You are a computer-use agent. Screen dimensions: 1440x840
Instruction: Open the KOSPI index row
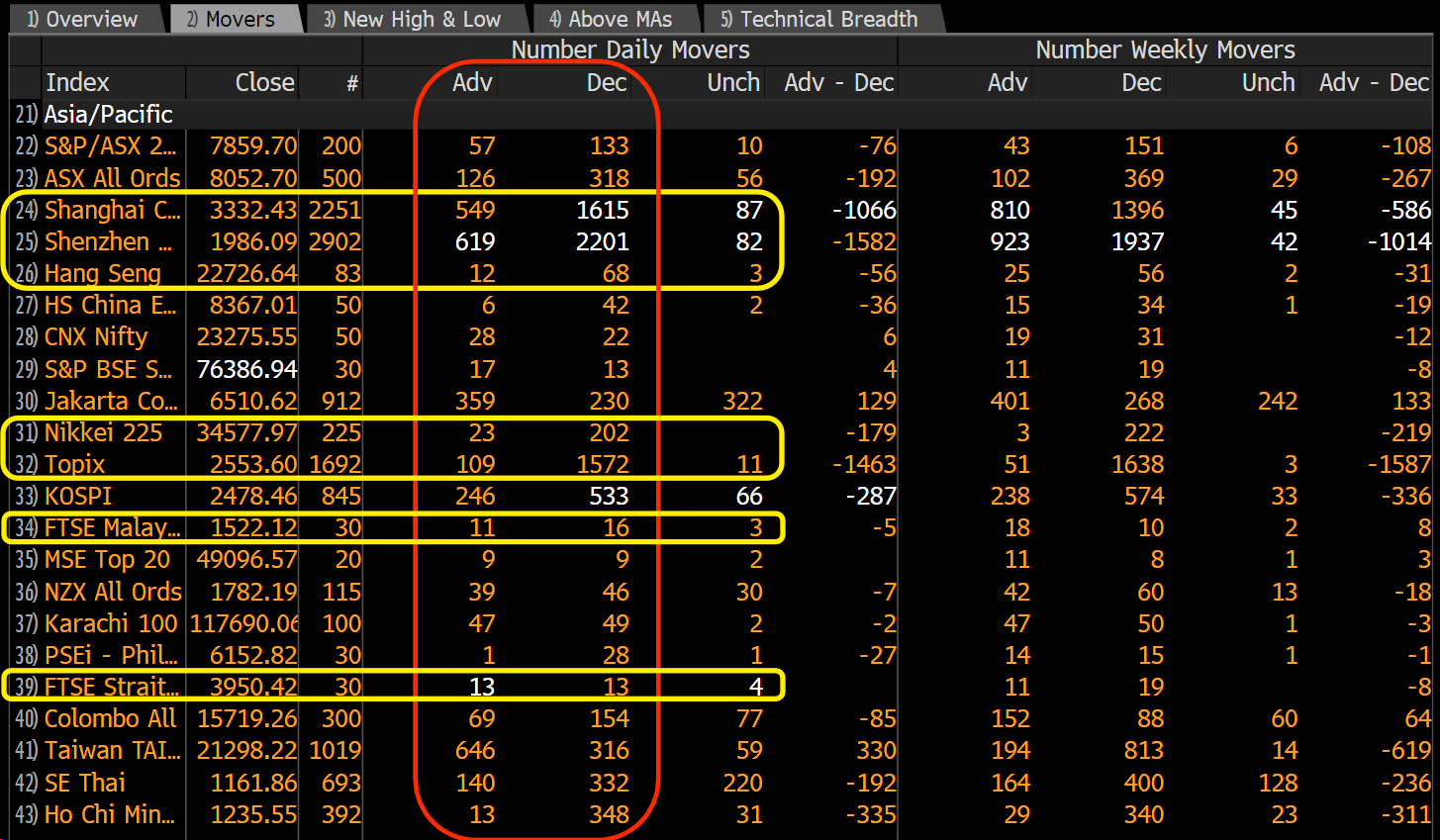pos(78,496)
